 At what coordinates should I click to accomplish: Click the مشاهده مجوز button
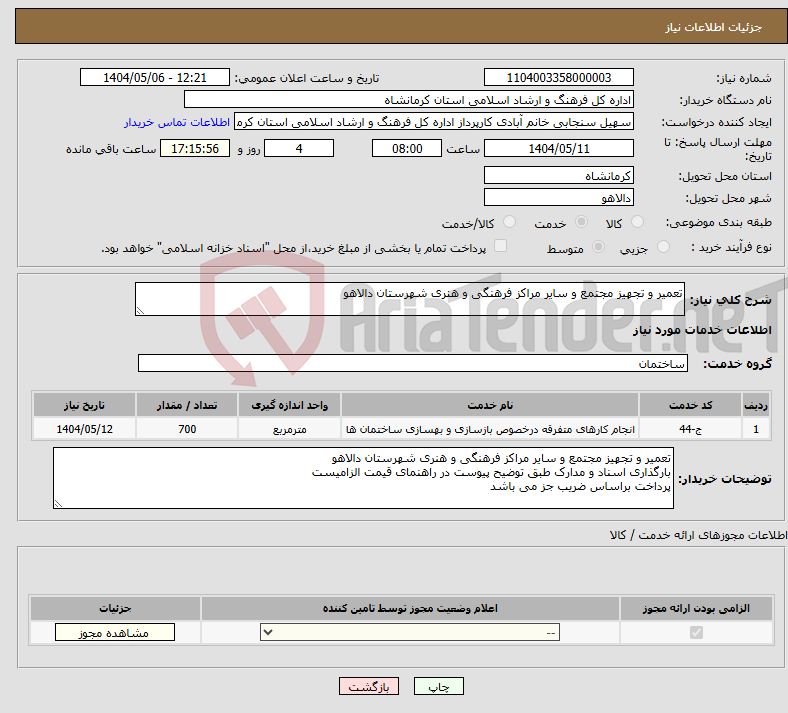pos(115,632)
